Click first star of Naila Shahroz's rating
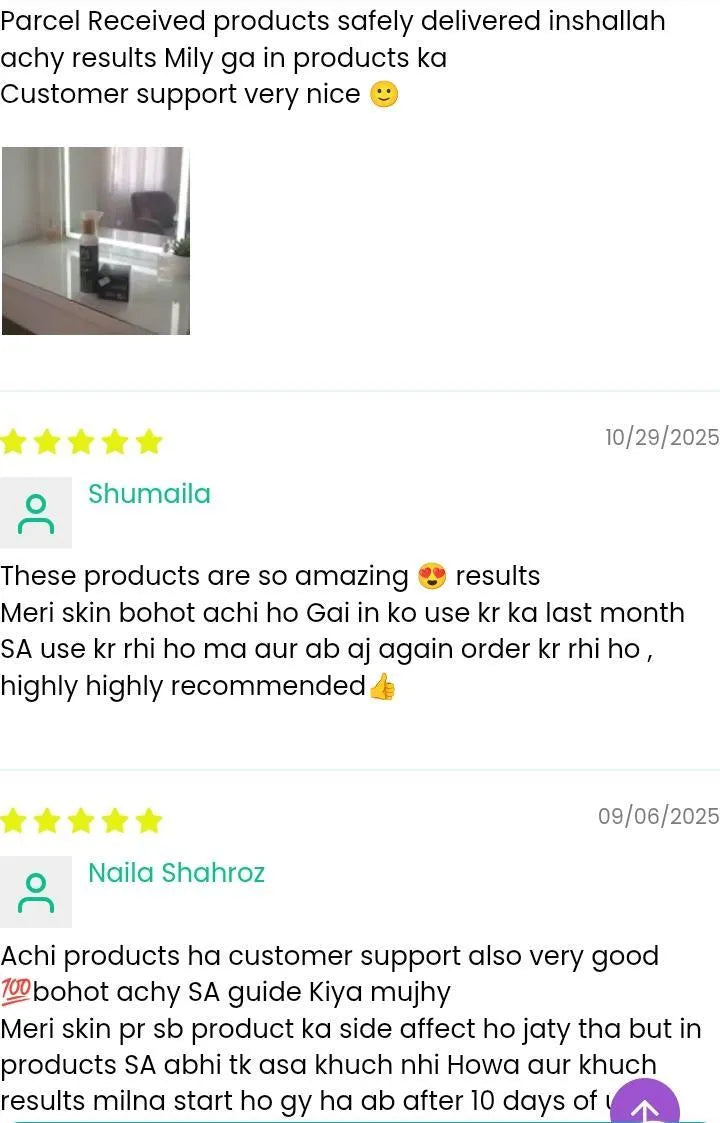This screenshot has height=1123, width=720. tap(13, 821)
